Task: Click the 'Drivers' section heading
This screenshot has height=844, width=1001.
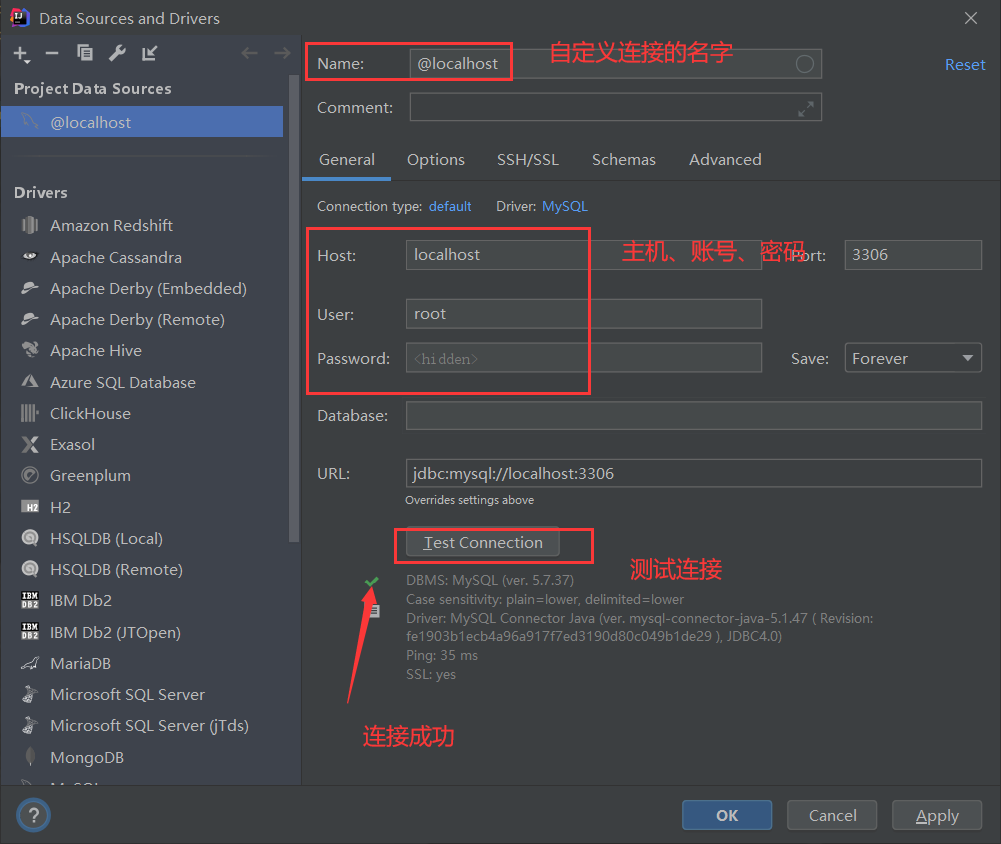Action: 40,192
